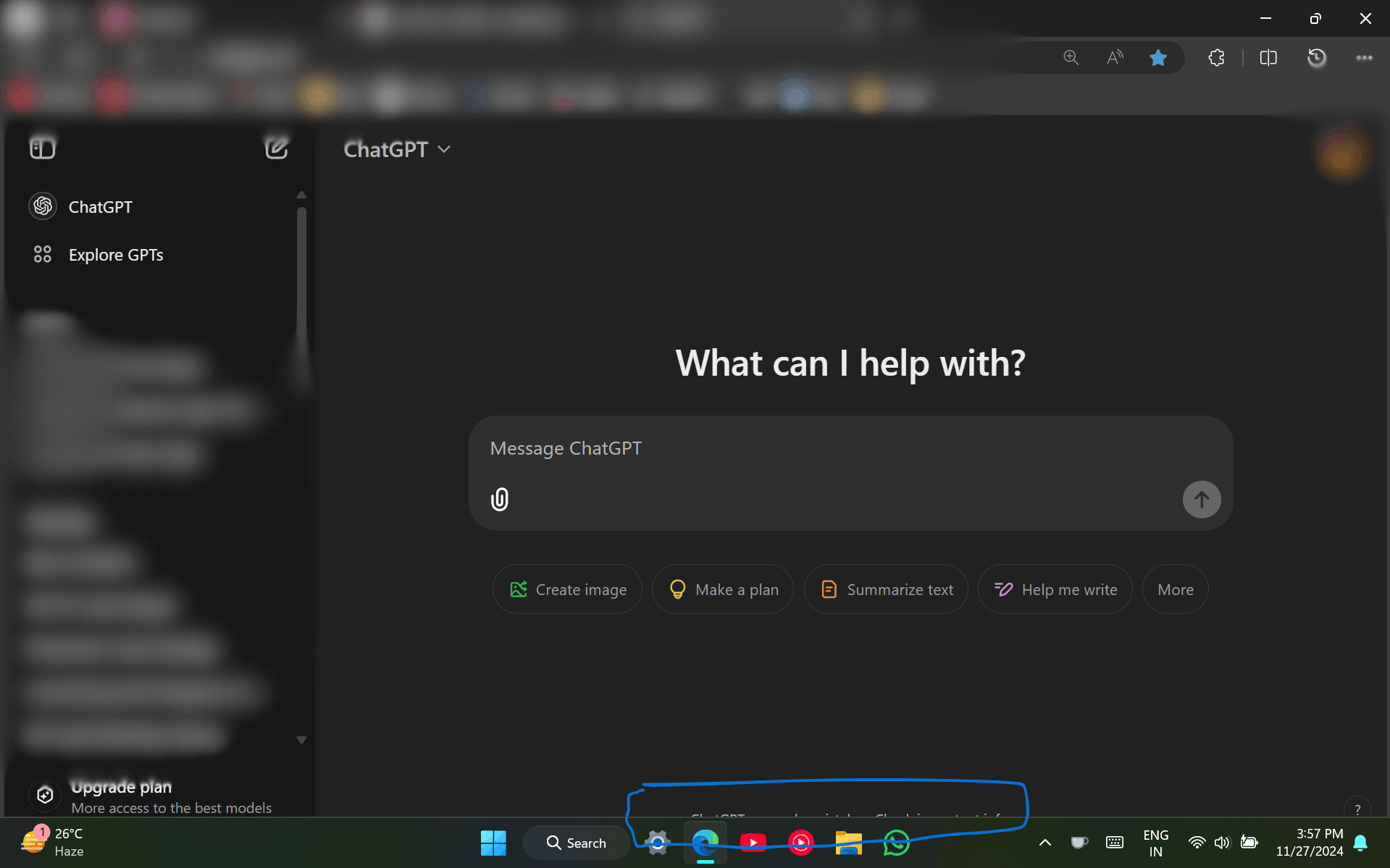The height and width of the screenshot is (868, 1390).
Task: Open browser History clock icon
Action: coord(1317,58)
